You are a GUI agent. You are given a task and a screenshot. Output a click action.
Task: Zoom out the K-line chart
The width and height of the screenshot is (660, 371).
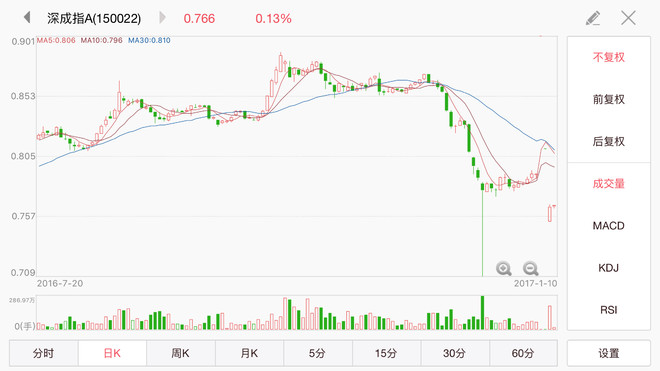[530, 268]
